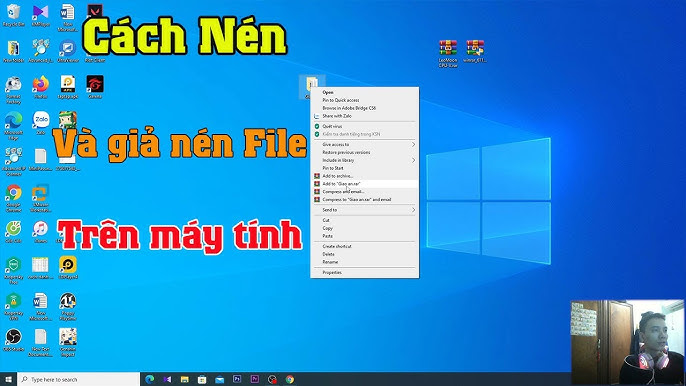
Task: Open Visual Studio from the taskbar
Action: coord(167,379)
